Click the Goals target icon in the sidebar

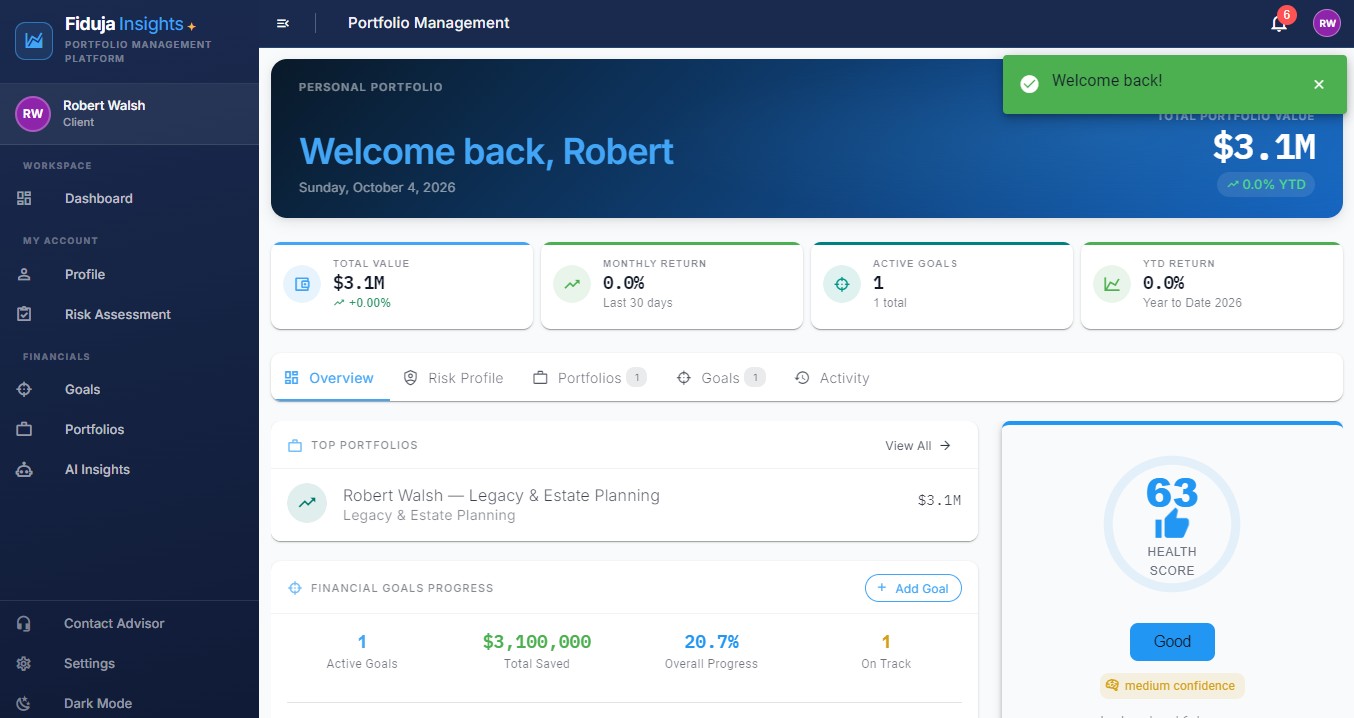pos(25,389)
